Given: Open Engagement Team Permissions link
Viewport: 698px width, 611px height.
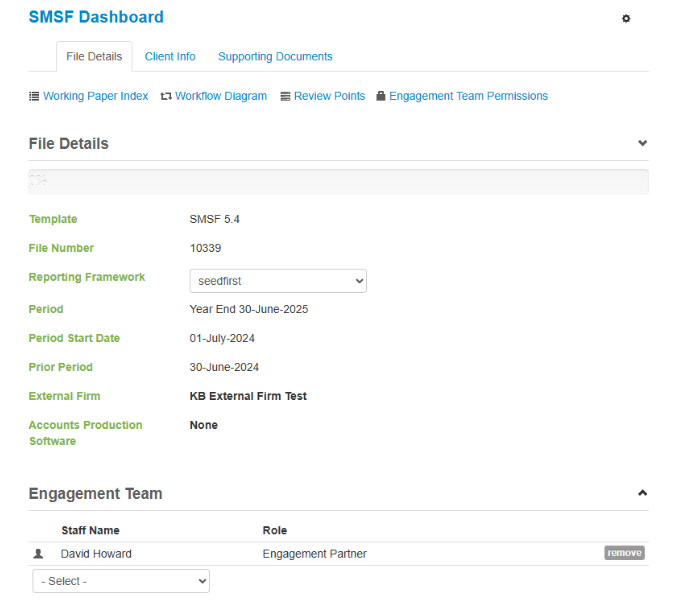Looking at the screenshot, I should tap(468, 97).
